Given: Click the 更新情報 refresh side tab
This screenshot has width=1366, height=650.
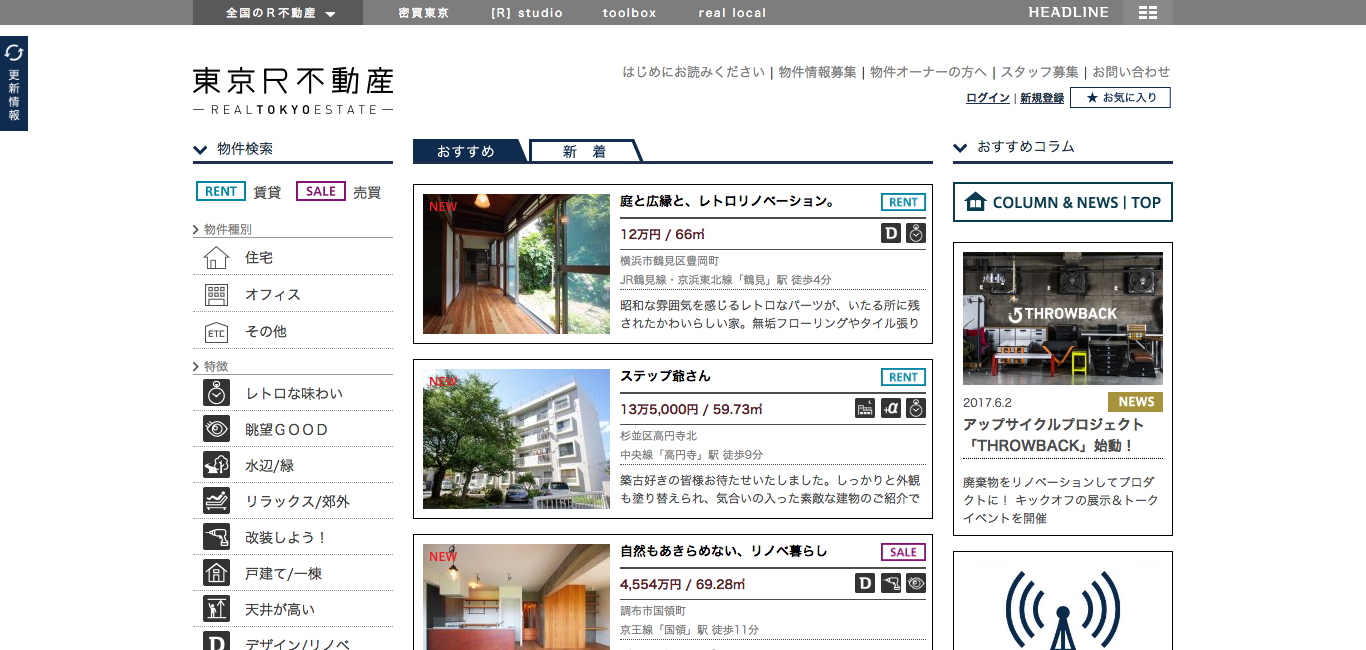Looking at the screenshot, I should [14, 83].
